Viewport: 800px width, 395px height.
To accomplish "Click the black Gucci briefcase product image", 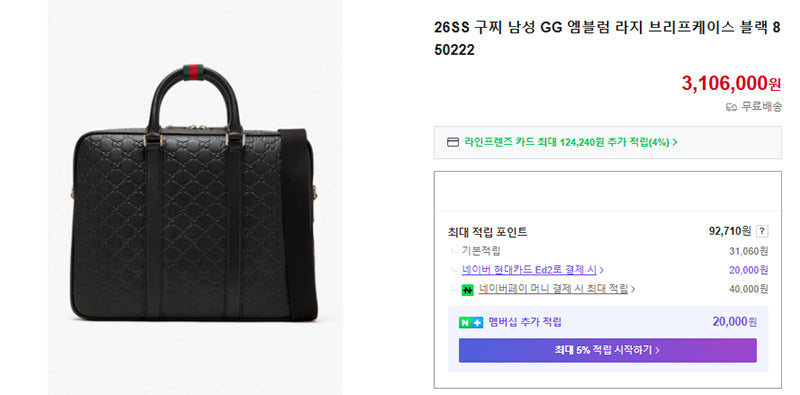I will tap(195, 198).
